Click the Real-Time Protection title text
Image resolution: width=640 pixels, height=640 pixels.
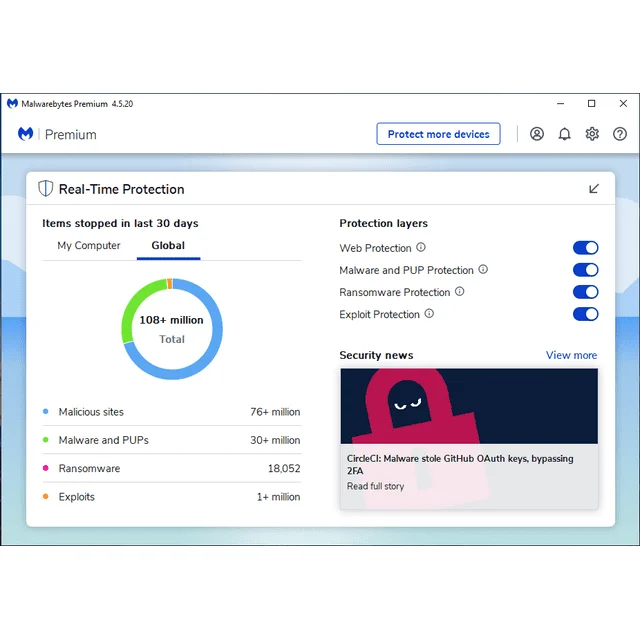pos(122,189)
